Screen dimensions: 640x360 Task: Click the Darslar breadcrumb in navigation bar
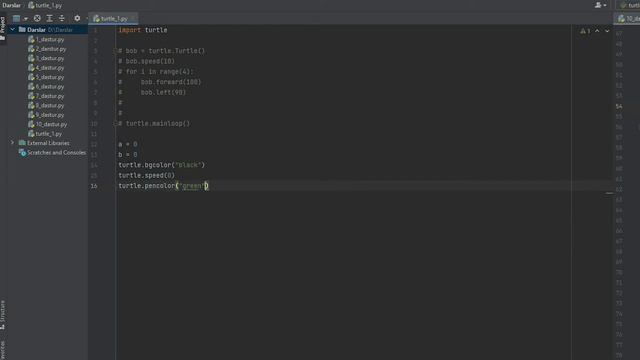[11, 5]
